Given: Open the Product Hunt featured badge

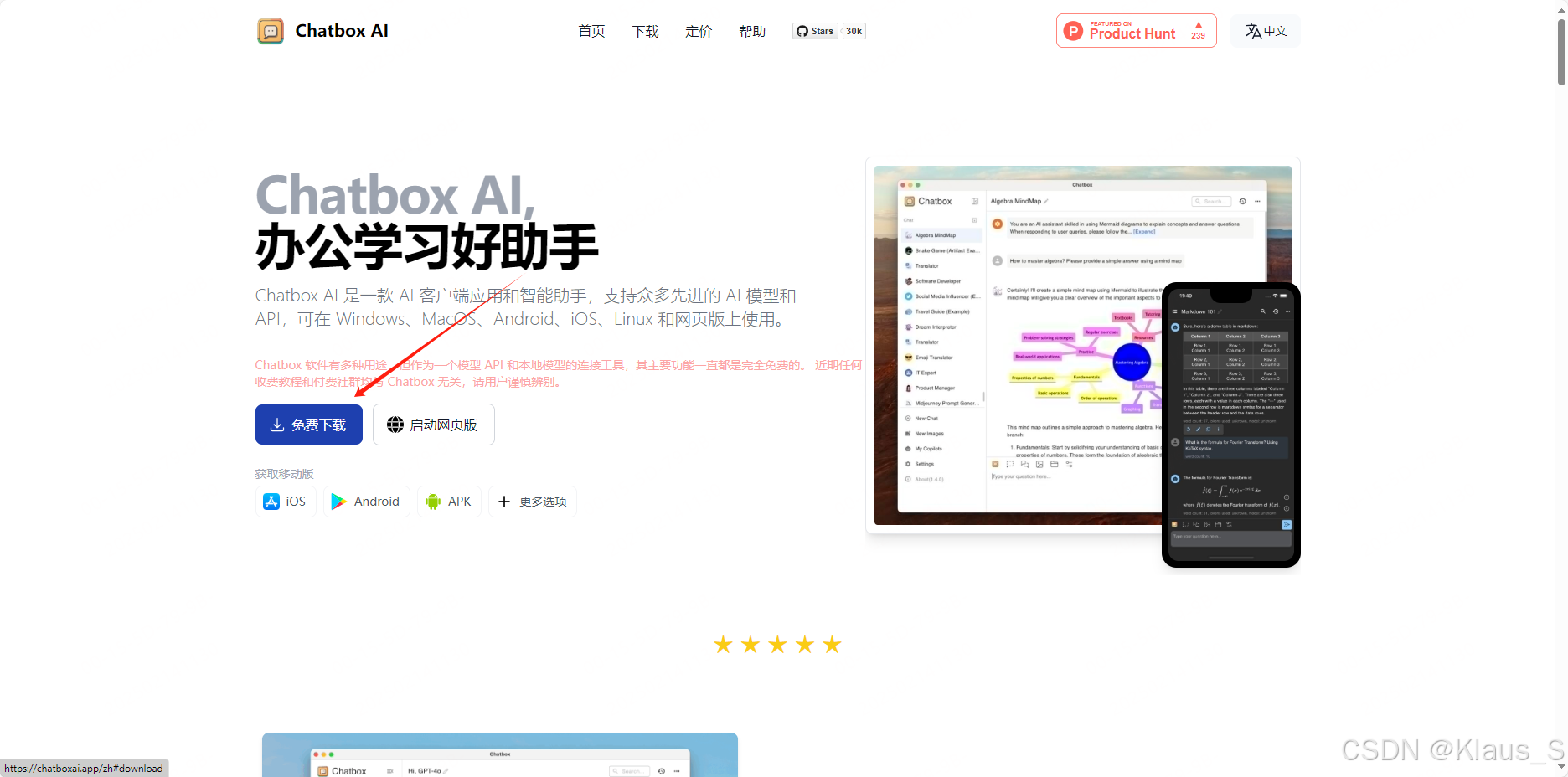Looking at the screenshot, I should click(x=1136, y=31).
